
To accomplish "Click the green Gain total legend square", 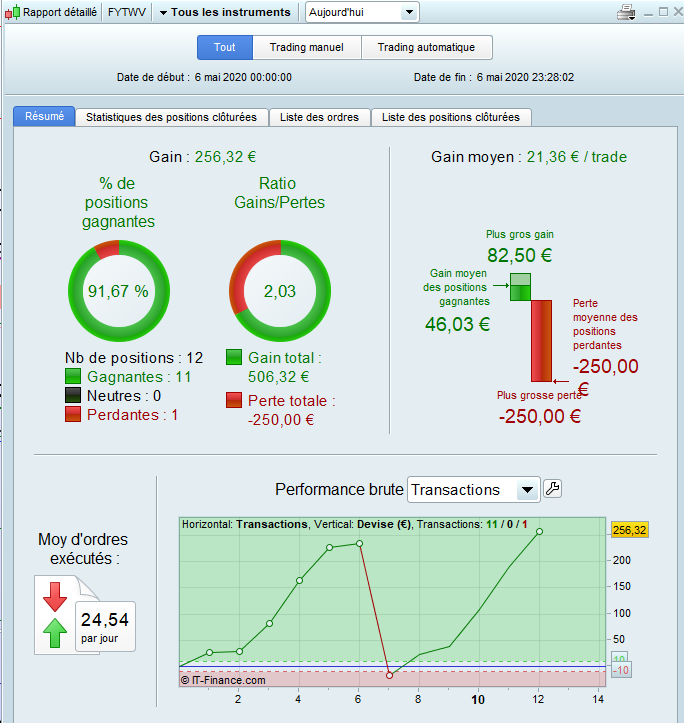I will [x=234, y=358].
